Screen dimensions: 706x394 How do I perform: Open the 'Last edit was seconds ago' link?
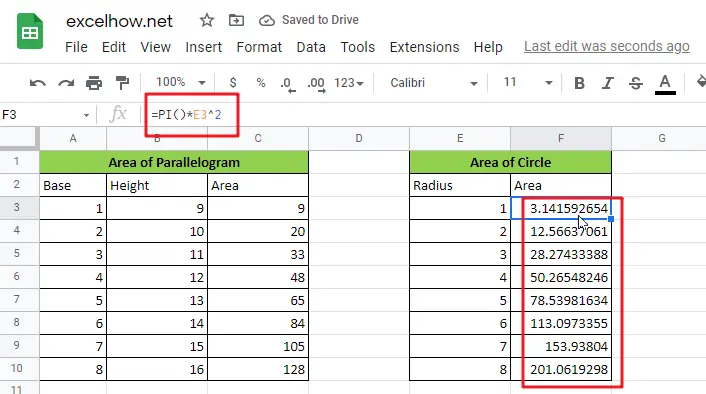click(x=606, y=46)
